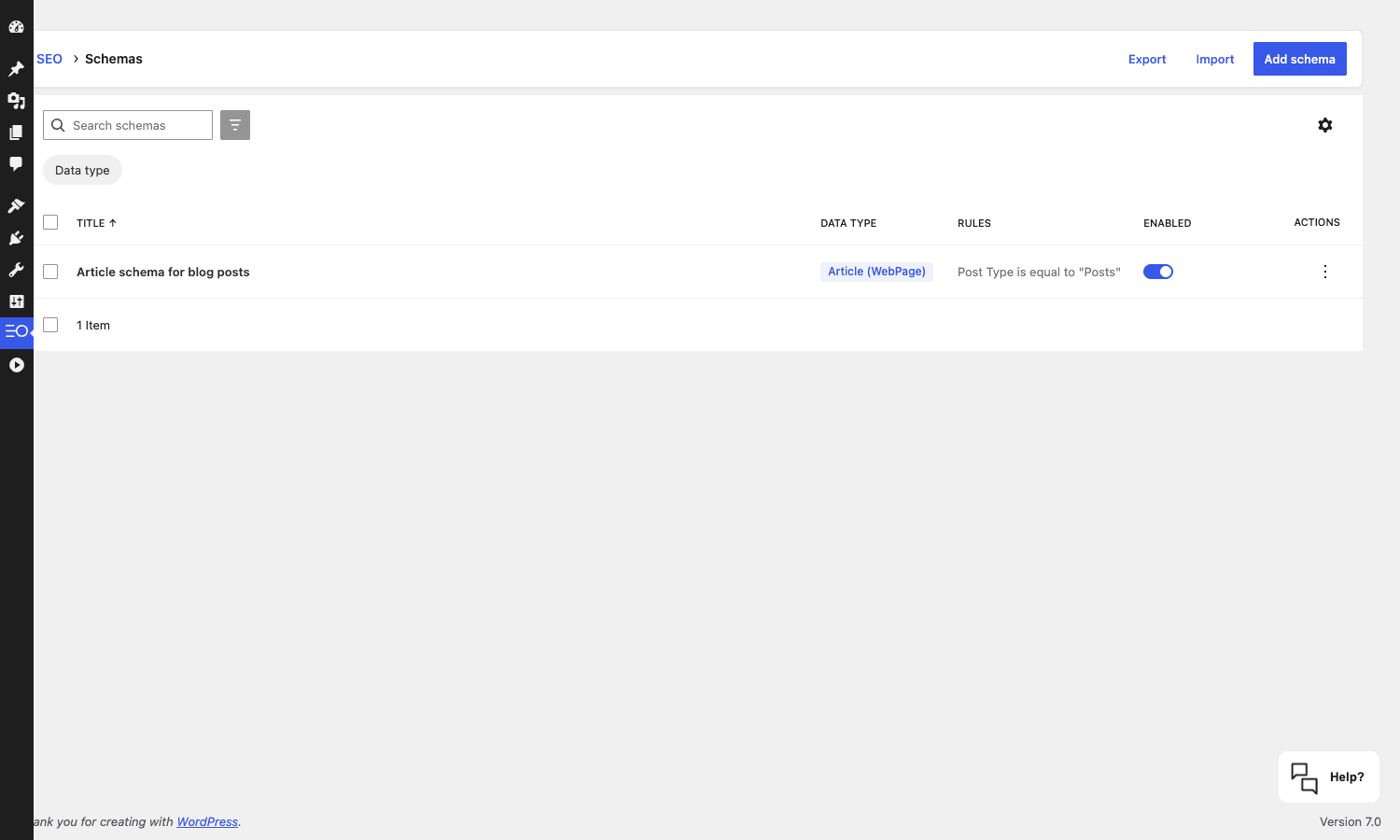Check the bottom select-all checkbox near '1 Item'

tap(50, 325)
